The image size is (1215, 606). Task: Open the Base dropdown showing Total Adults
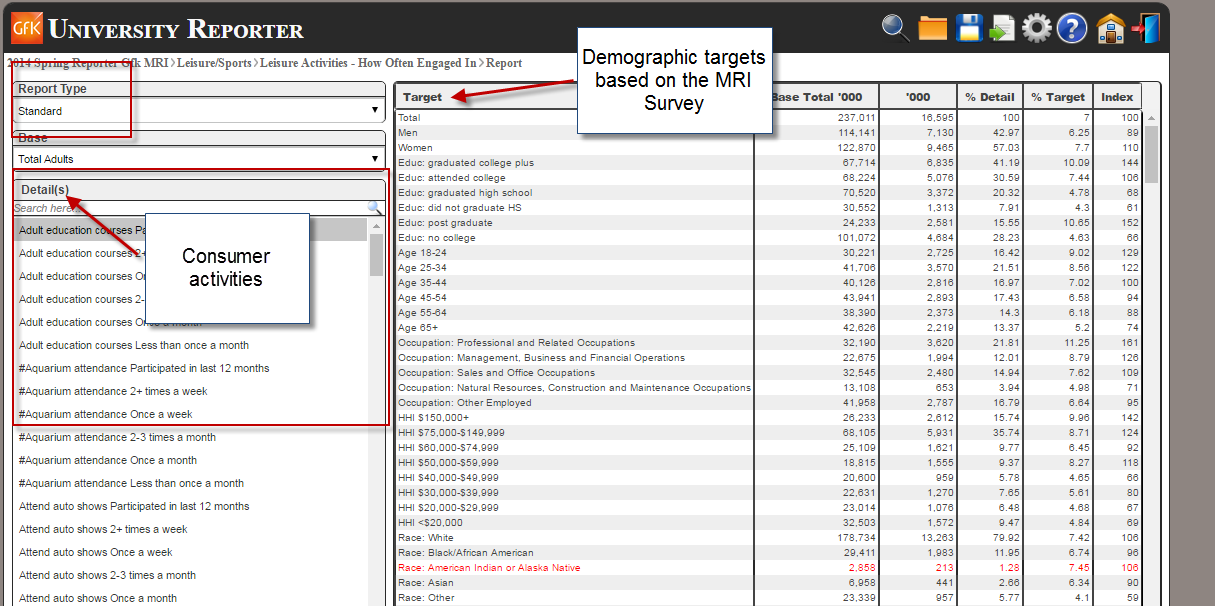[x=199, y=158]
